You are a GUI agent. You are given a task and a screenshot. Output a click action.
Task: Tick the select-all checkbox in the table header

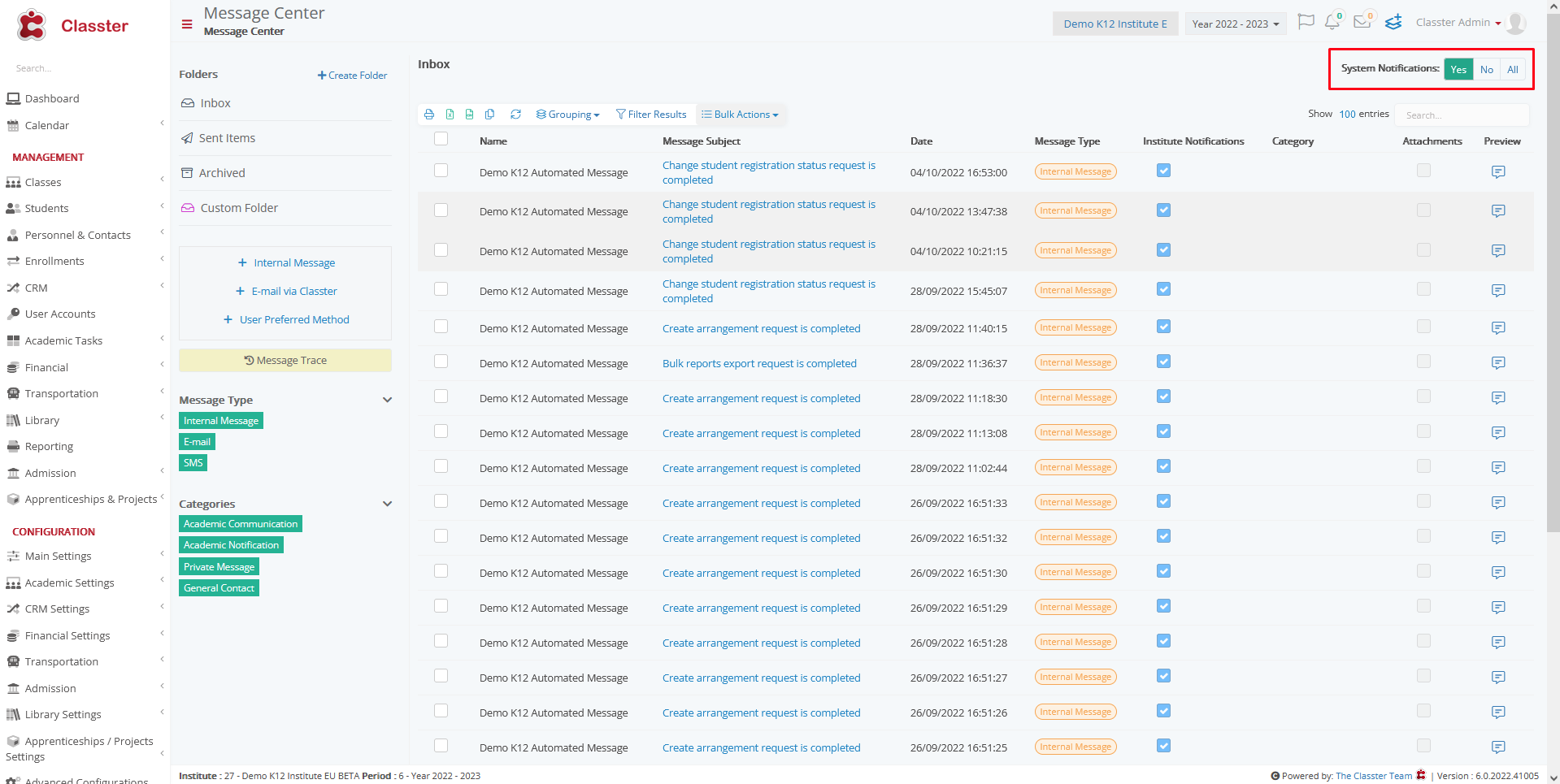coord(441,139)
